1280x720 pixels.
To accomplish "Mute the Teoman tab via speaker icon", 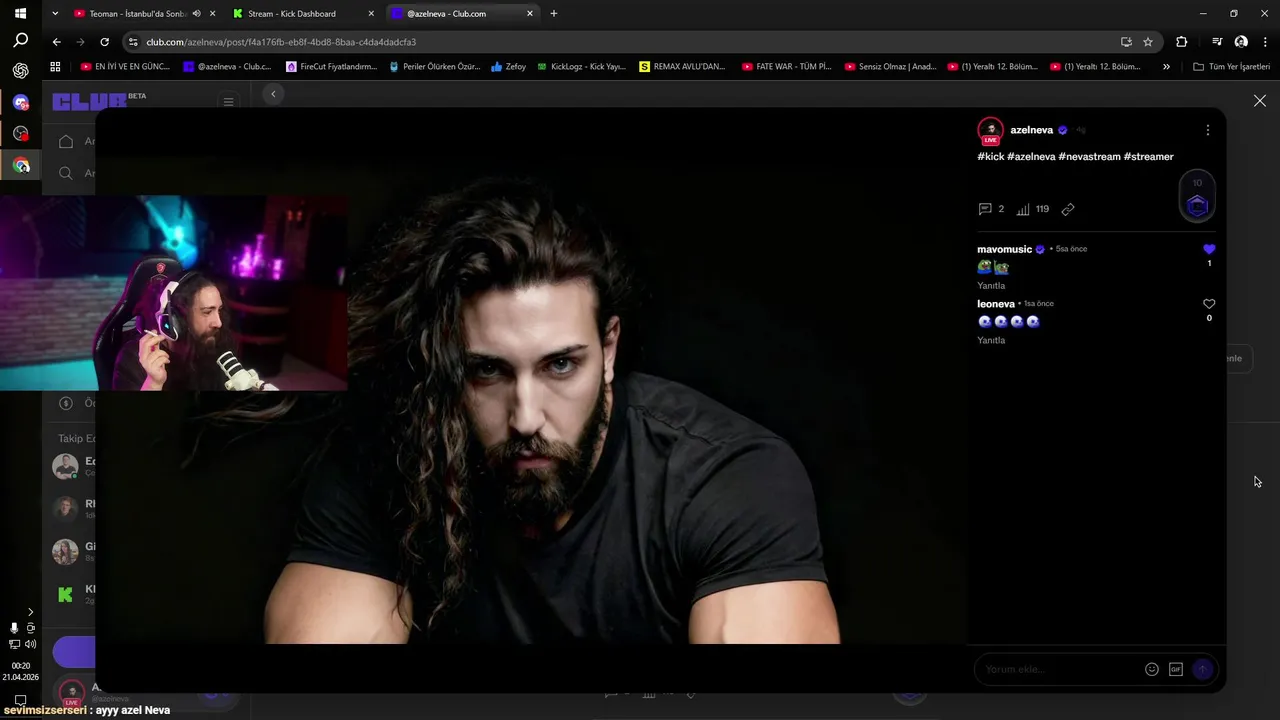I will pyautogui.click(x=196, y=14).
